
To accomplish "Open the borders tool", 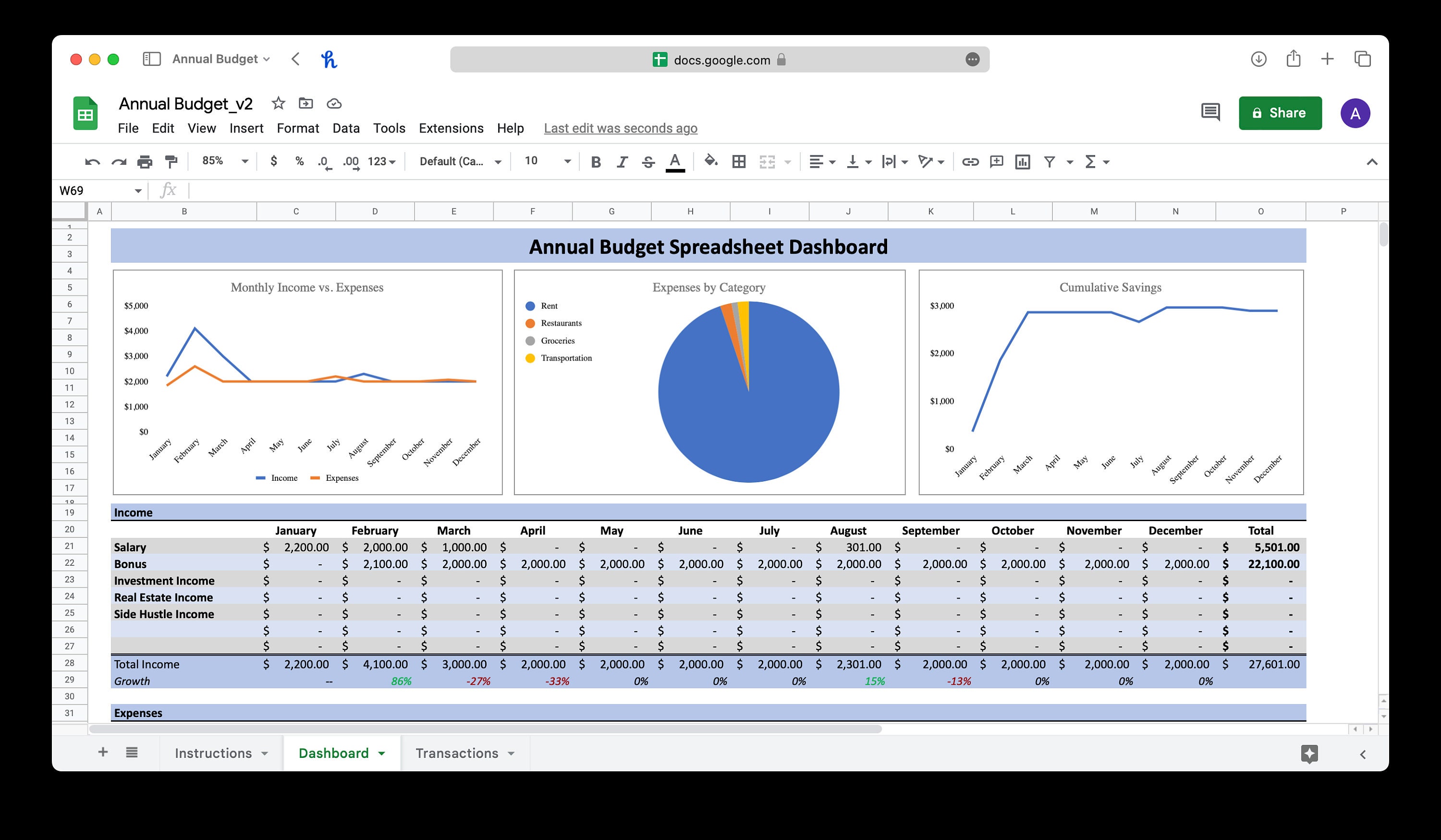I will click(x=739, y=162).
